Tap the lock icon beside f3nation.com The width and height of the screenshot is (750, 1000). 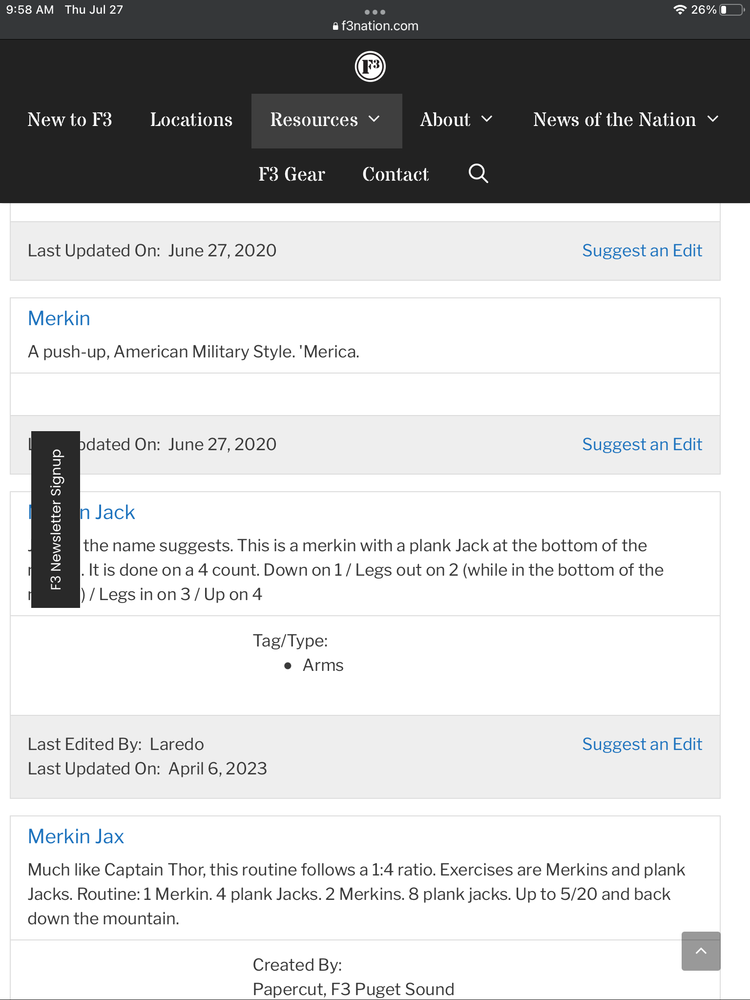[336, 27]
